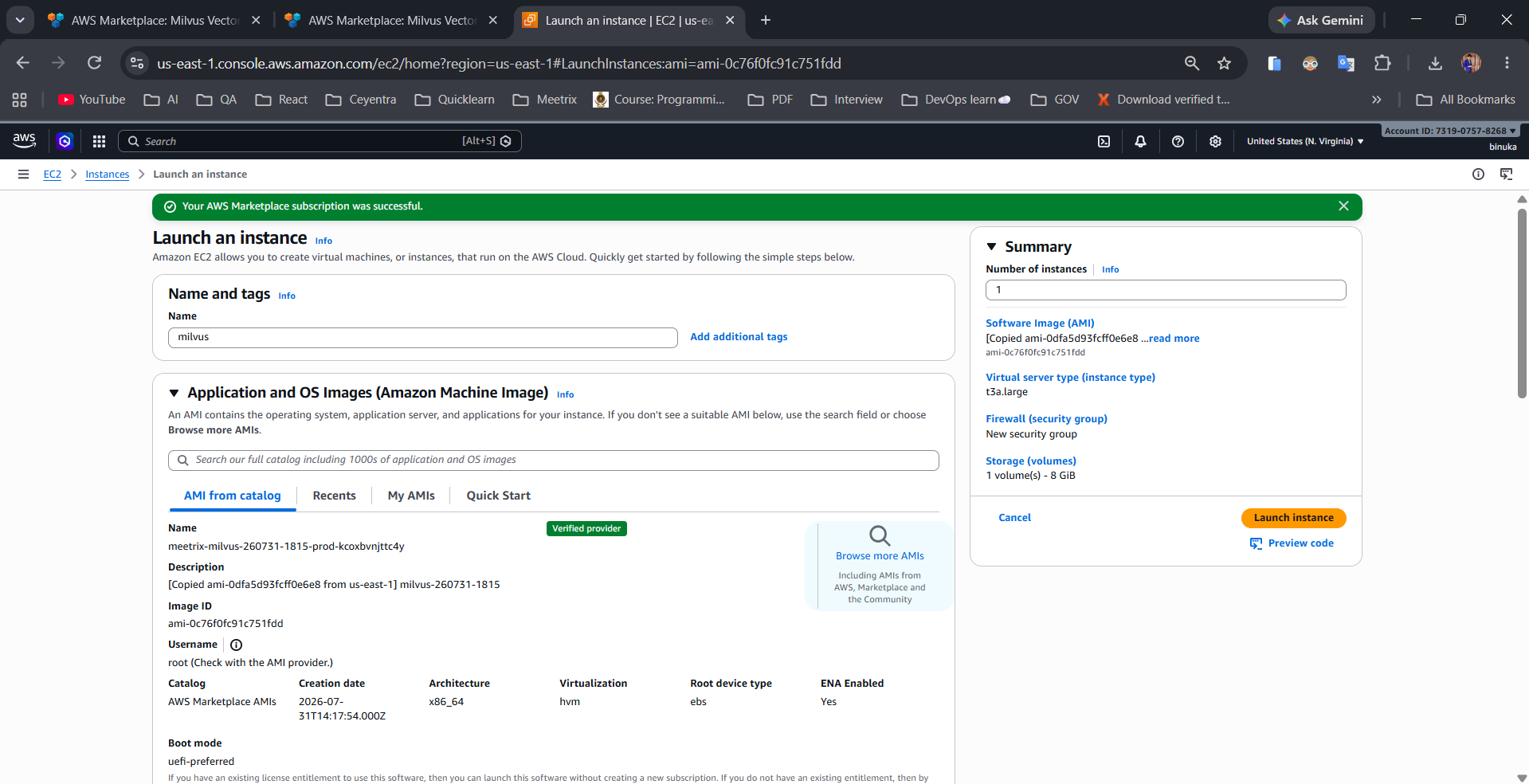Open the bookmarks apps grid icon

20,100
